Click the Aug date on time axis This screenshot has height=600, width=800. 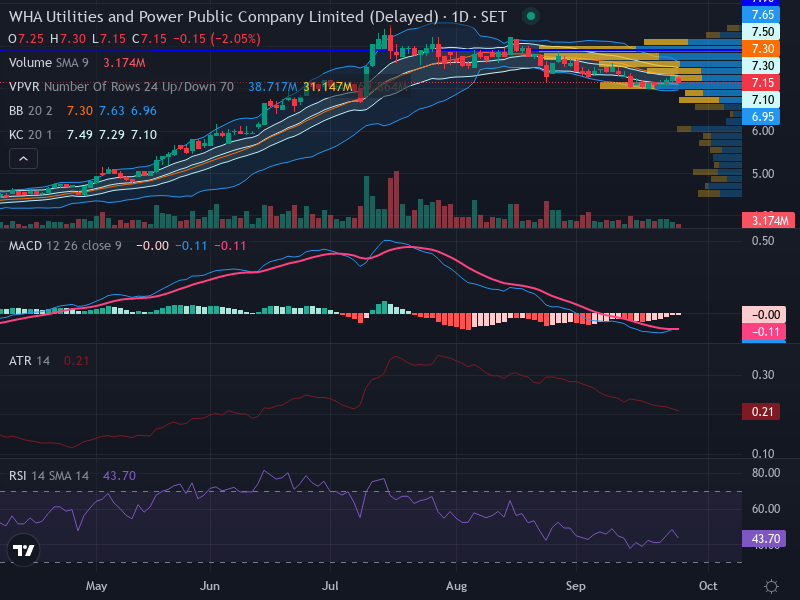tap(456, 586)
